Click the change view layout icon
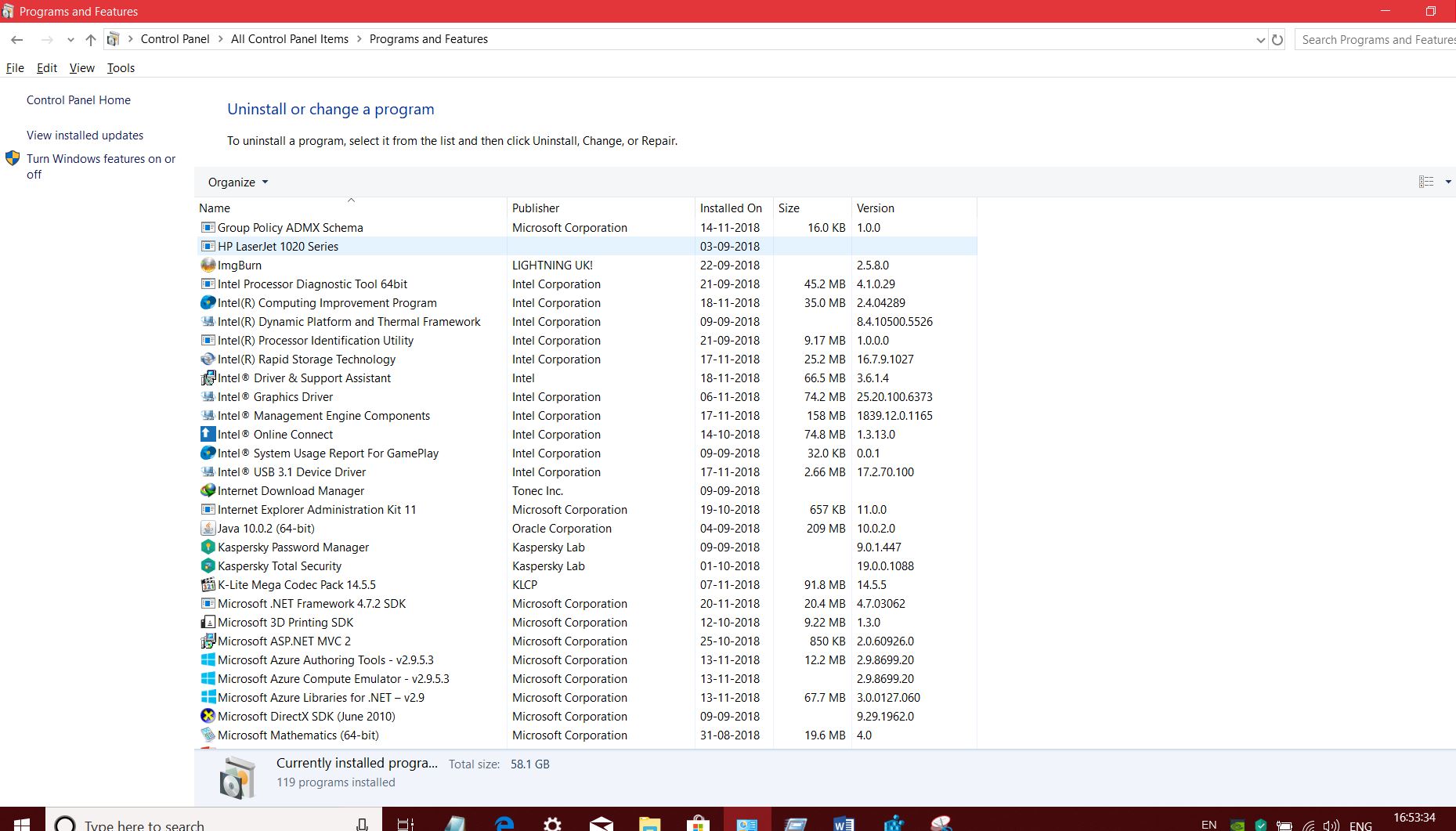The height and width of the screenshot is (831, 1456). (1426, 182)
